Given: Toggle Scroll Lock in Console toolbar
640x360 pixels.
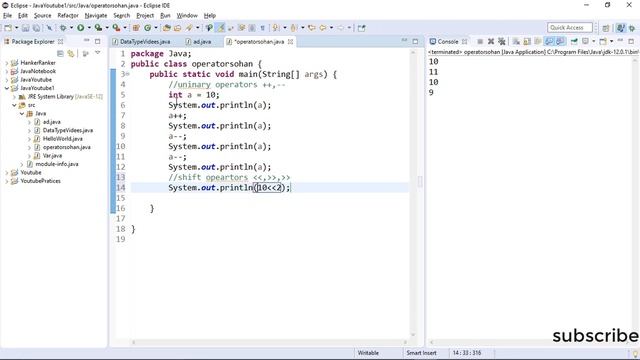Looking at the screenshot, I should (x=527, y=41).
